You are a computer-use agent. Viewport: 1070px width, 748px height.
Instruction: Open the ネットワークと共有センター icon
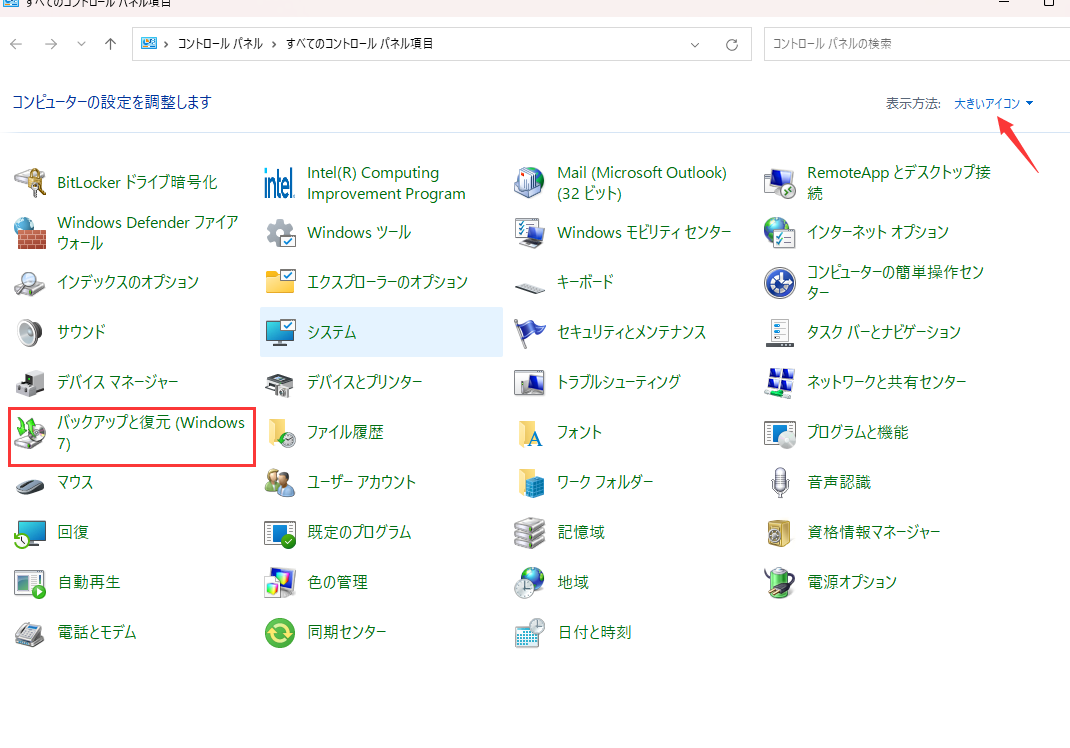pyautogui.click(x=779, y=382)
